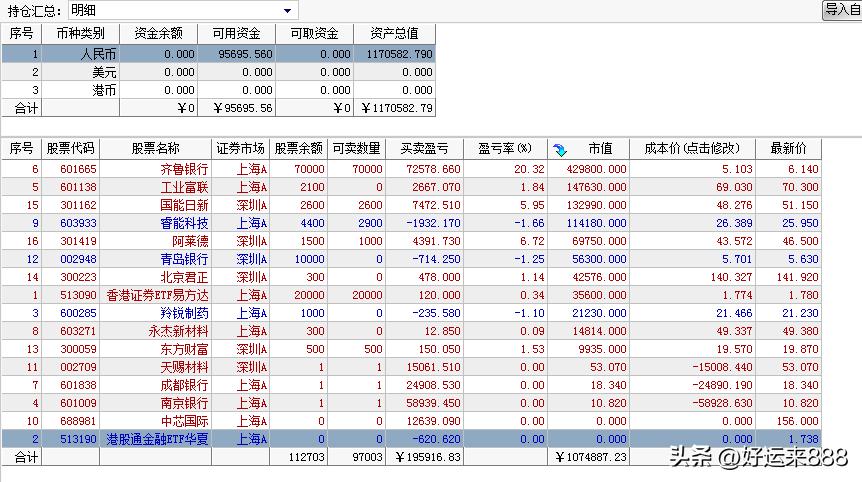Click the 买卖盈亏 column header
Image resolution: width=862 pixels, height=482 pixels.
pyautogui.click(x=424, y=148)
